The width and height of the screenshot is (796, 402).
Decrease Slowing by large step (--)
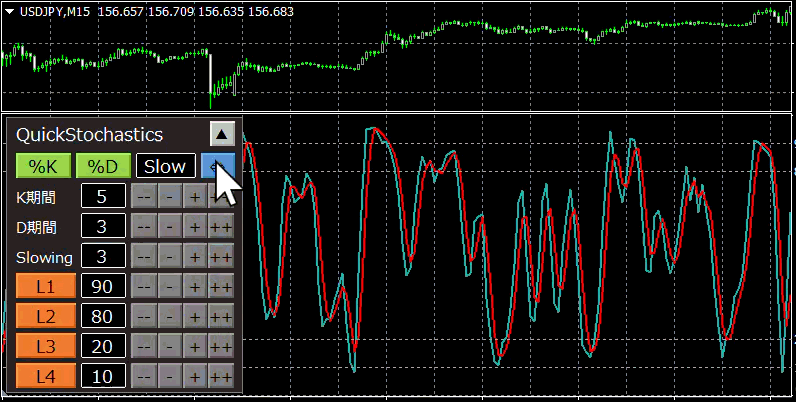pos(144,256)
